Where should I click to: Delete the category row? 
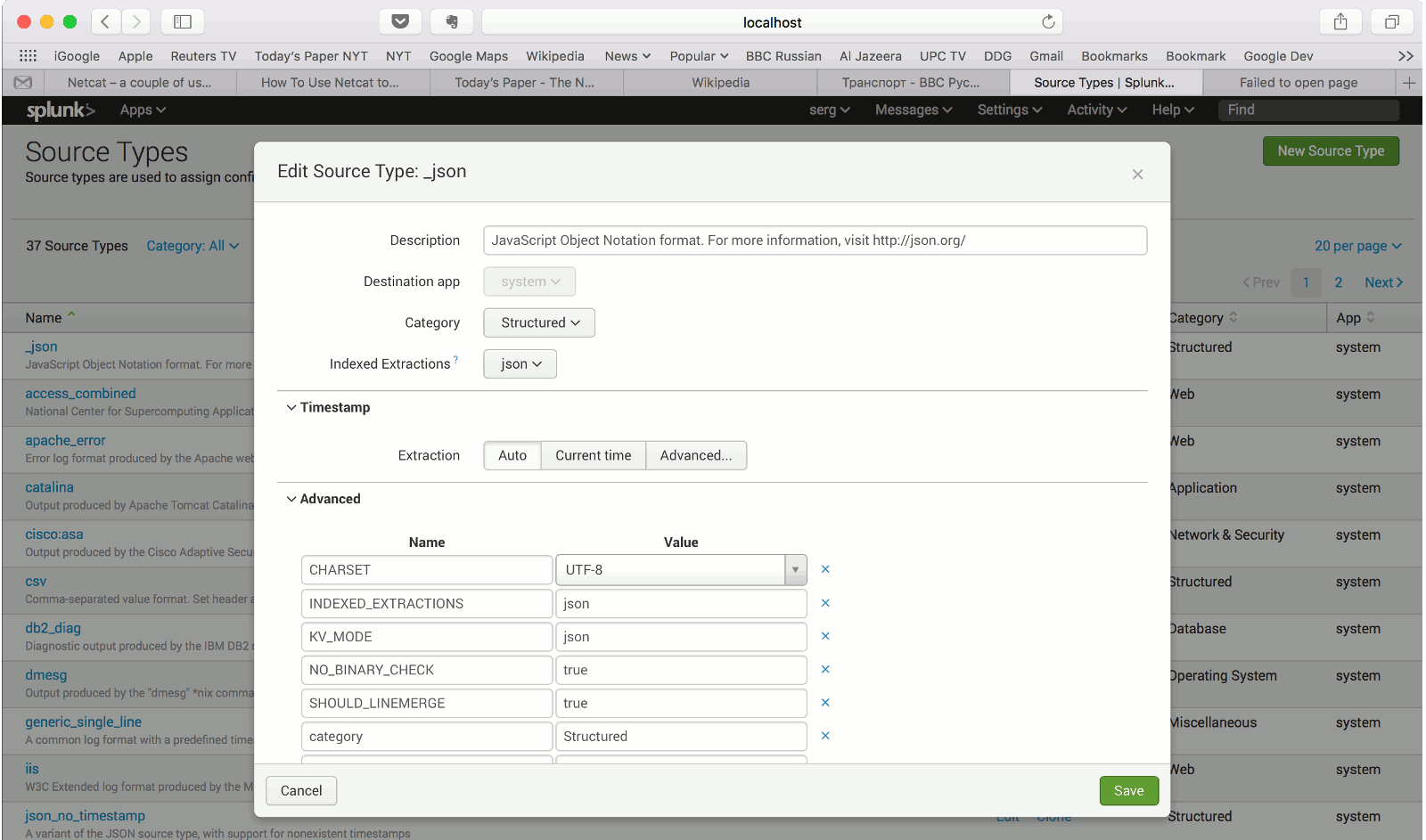(825, 736)
